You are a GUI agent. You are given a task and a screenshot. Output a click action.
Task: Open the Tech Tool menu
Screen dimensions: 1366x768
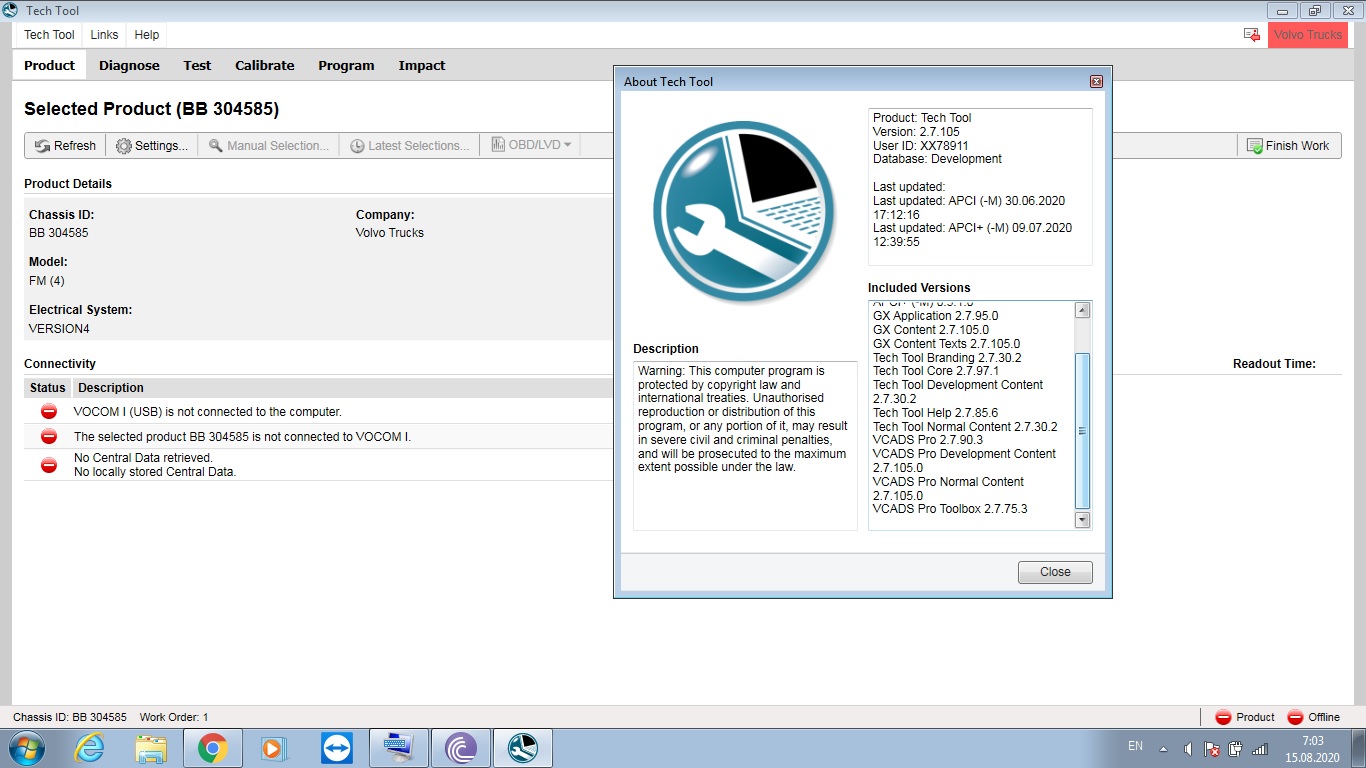click(50, 35)
